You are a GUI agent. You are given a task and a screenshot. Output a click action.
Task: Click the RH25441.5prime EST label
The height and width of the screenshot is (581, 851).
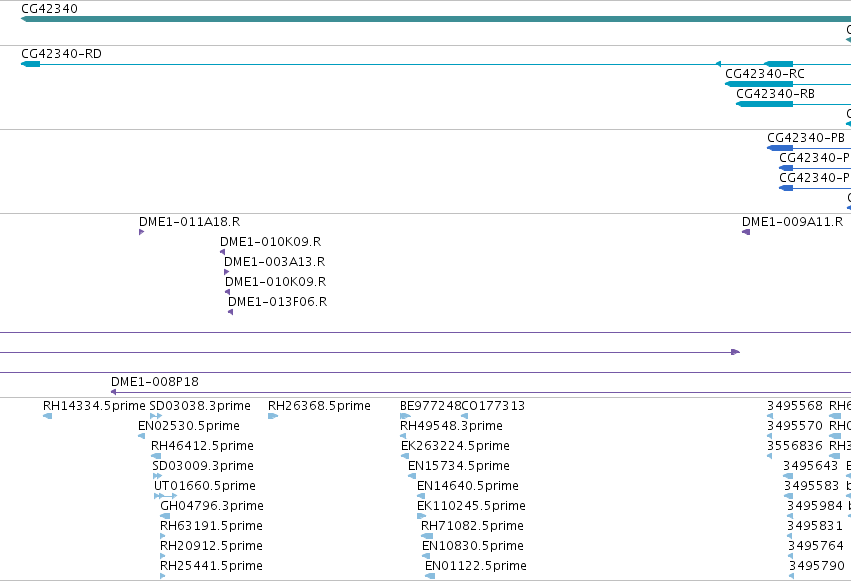[211, 566]
